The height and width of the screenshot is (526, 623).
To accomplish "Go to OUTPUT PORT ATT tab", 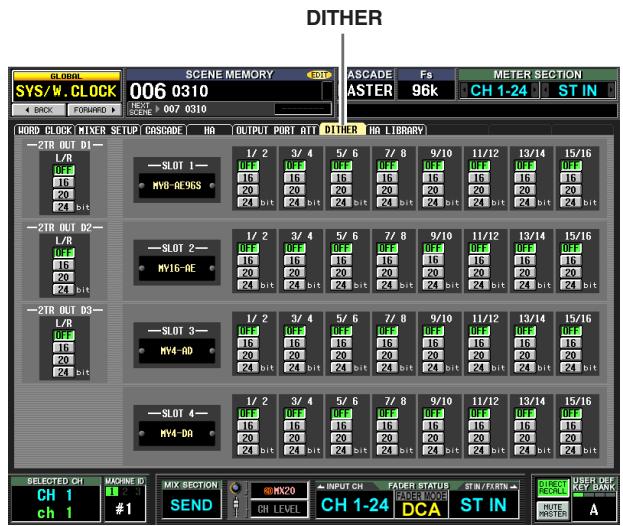I will coord(275,130).
